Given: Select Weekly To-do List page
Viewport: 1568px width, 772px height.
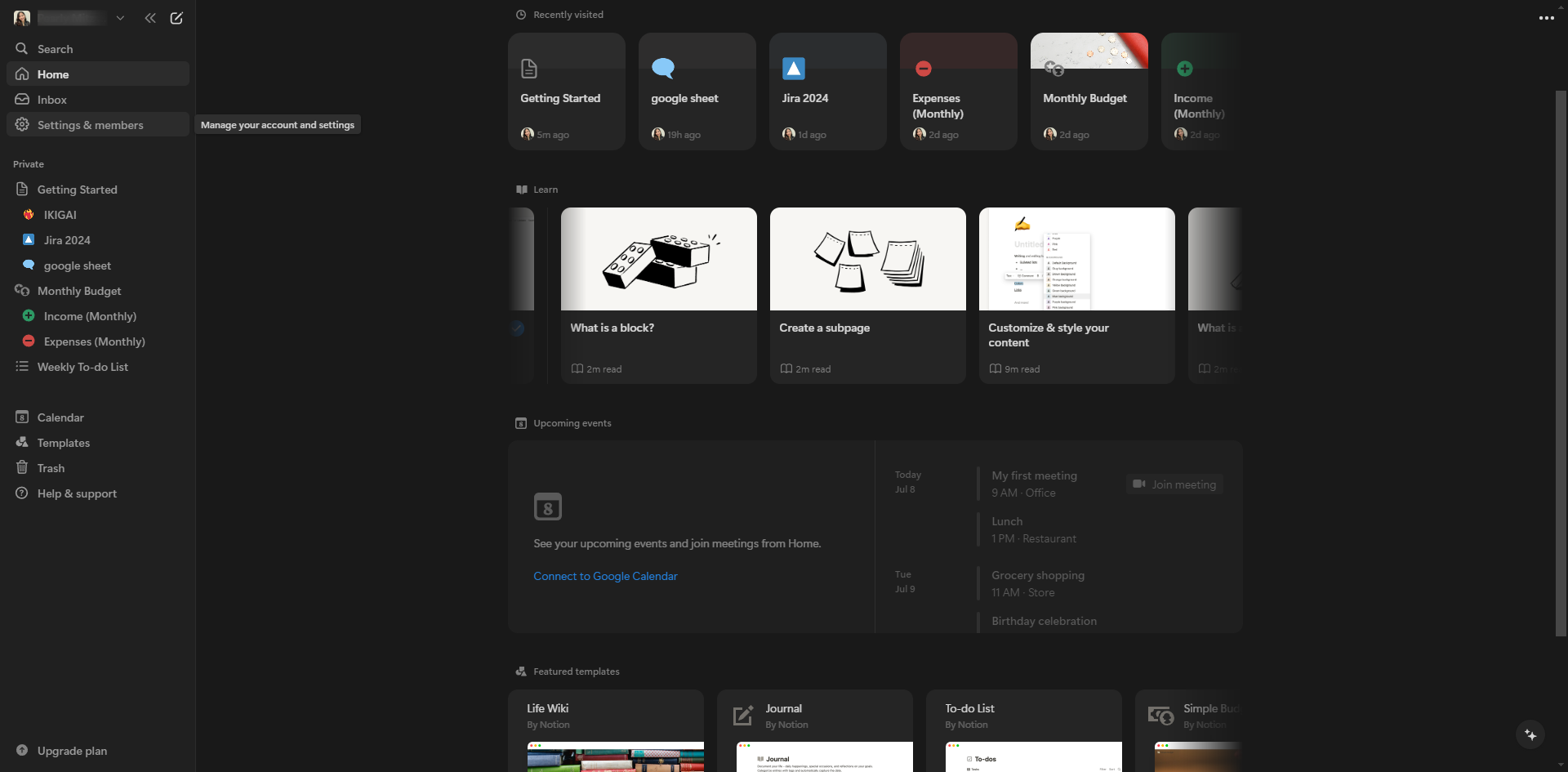Looking at the screenshot, I should 82,367.
